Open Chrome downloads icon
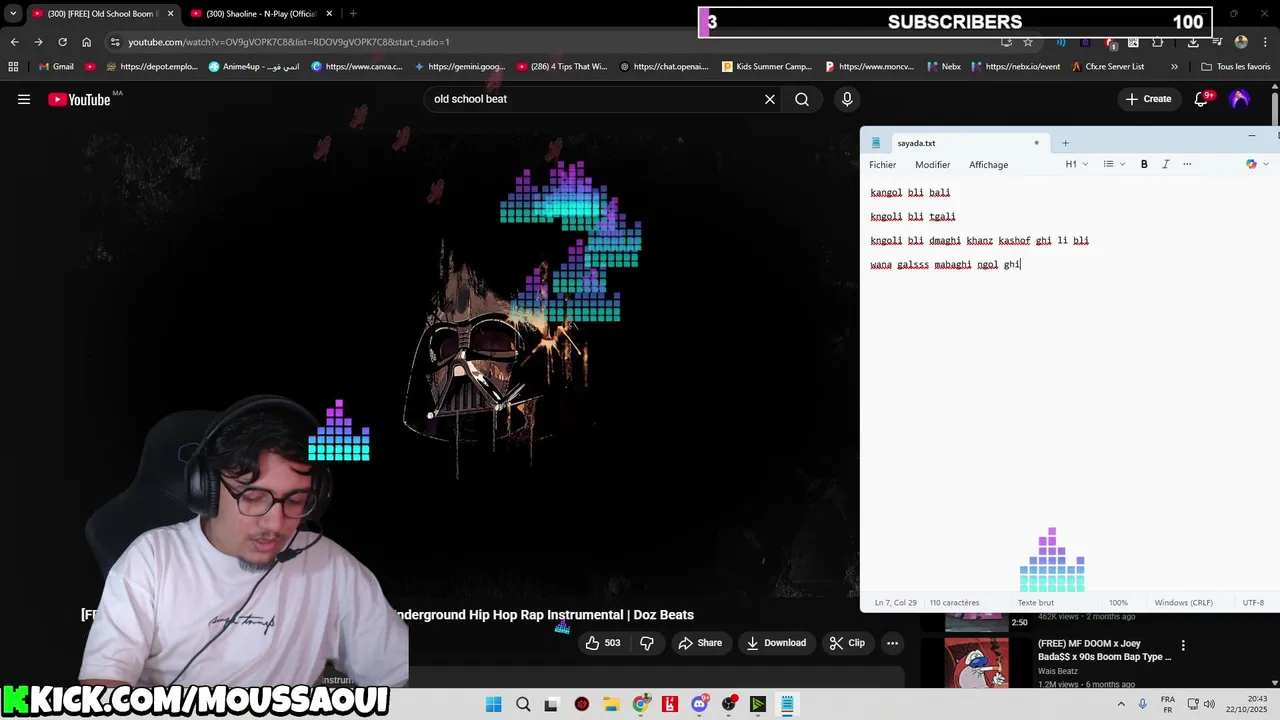The image size is (1280, 720). coord(1193,42)
